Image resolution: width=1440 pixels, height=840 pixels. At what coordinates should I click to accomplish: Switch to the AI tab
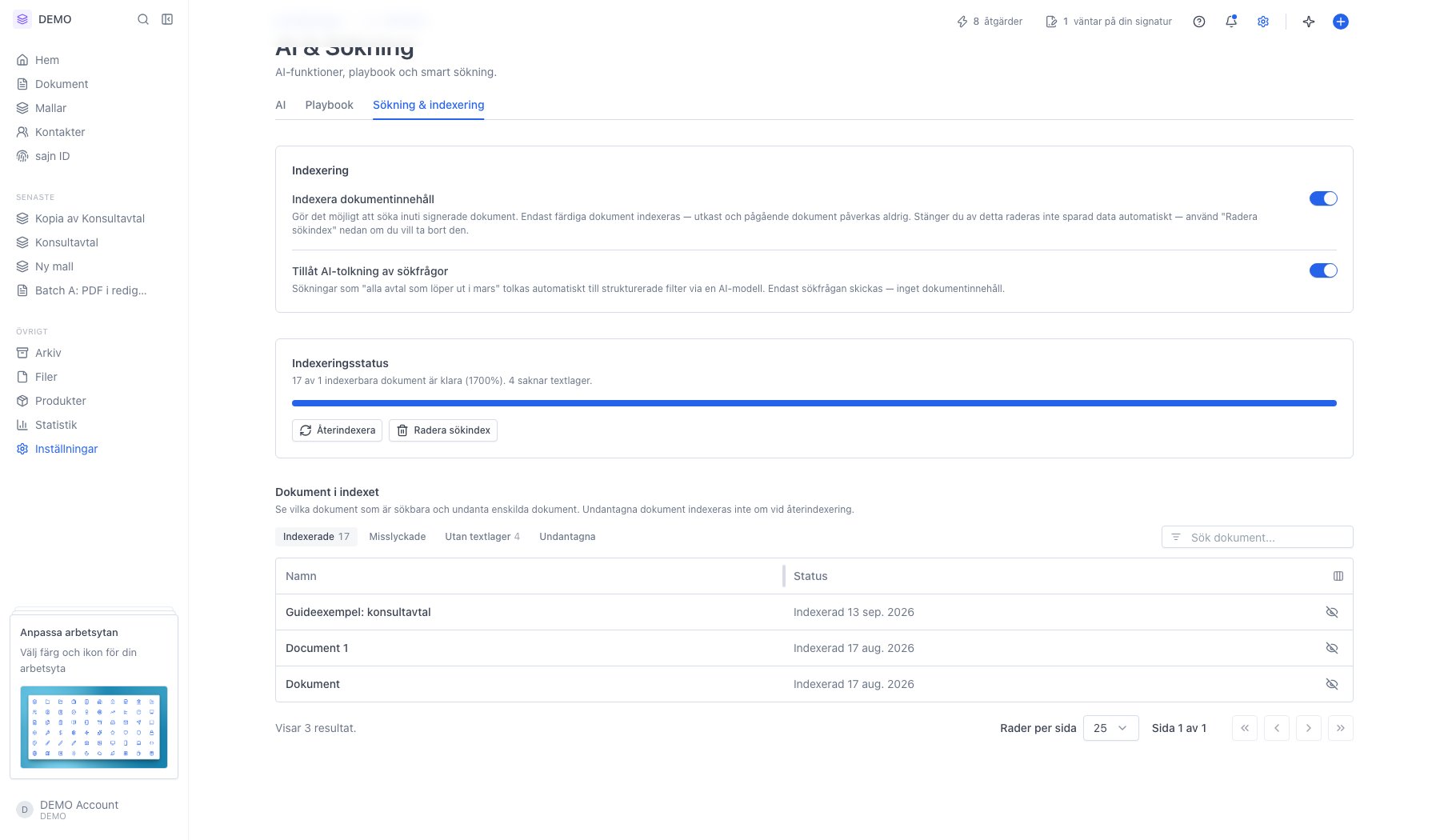280,105
